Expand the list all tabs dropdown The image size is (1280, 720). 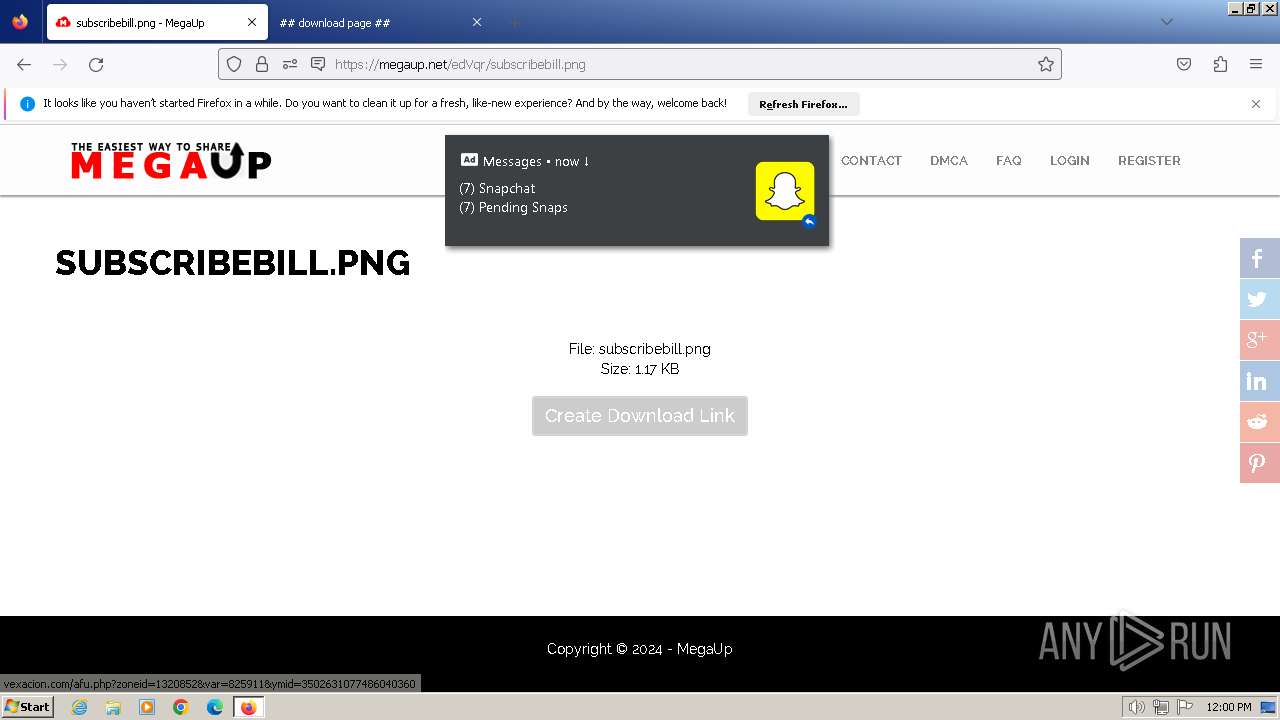(1166, 22)
